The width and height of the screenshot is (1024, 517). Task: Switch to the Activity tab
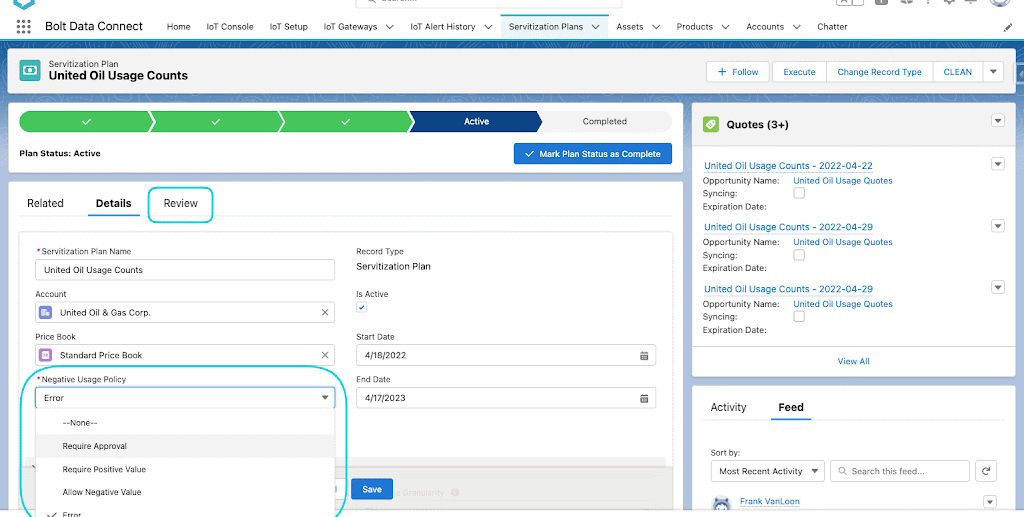(x=728, y=407)
